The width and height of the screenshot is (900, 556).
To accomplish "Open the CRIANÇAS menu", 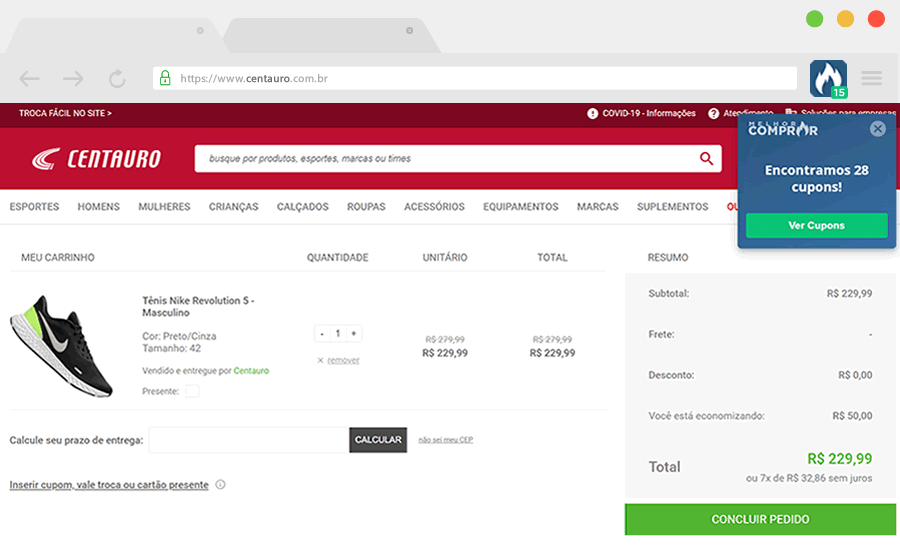I will click(234, 207).
